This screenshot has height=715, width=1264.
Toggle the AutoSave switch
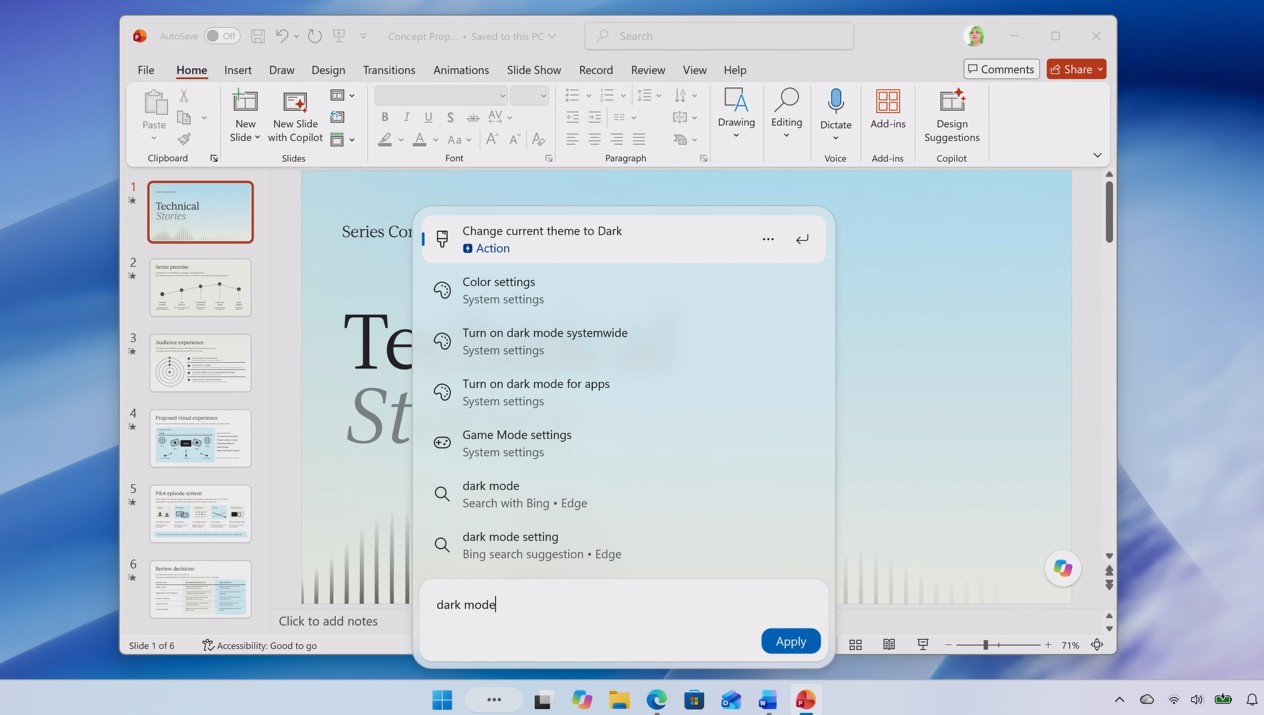point(222,36)
